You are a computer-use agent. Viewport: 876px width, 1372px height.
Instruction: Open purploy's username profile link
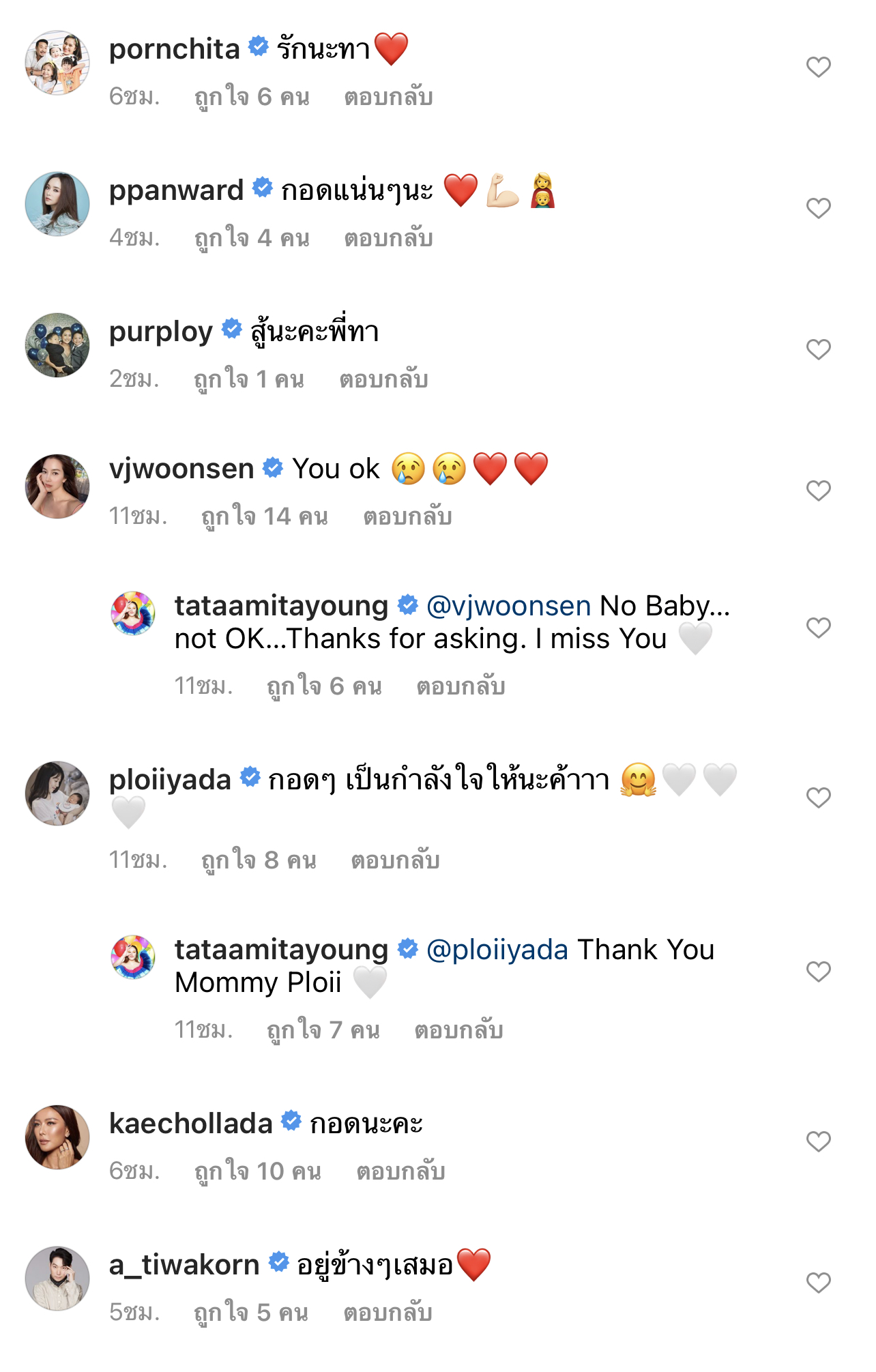(161, 332)
